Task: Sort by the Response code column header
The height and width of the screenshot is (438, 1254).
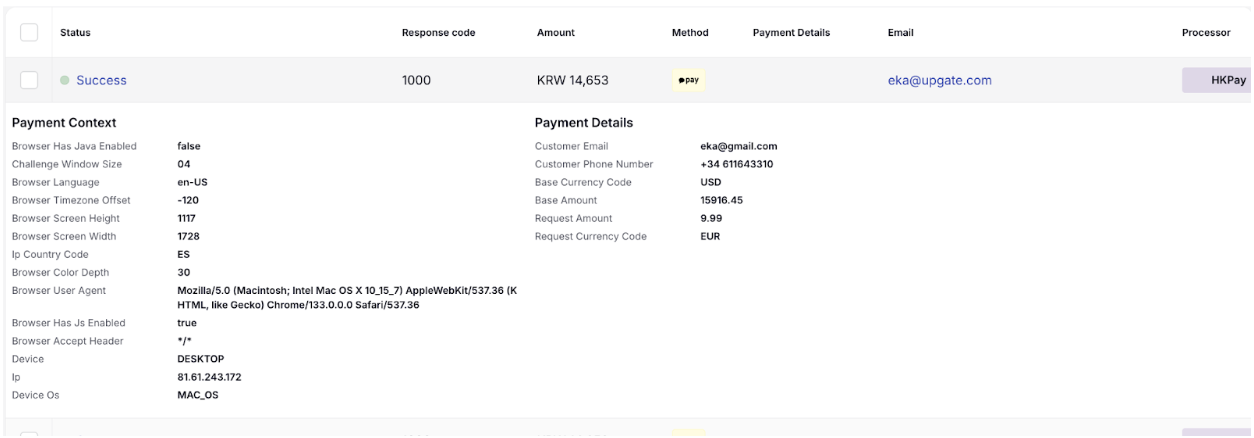Action: click(438, 33)
